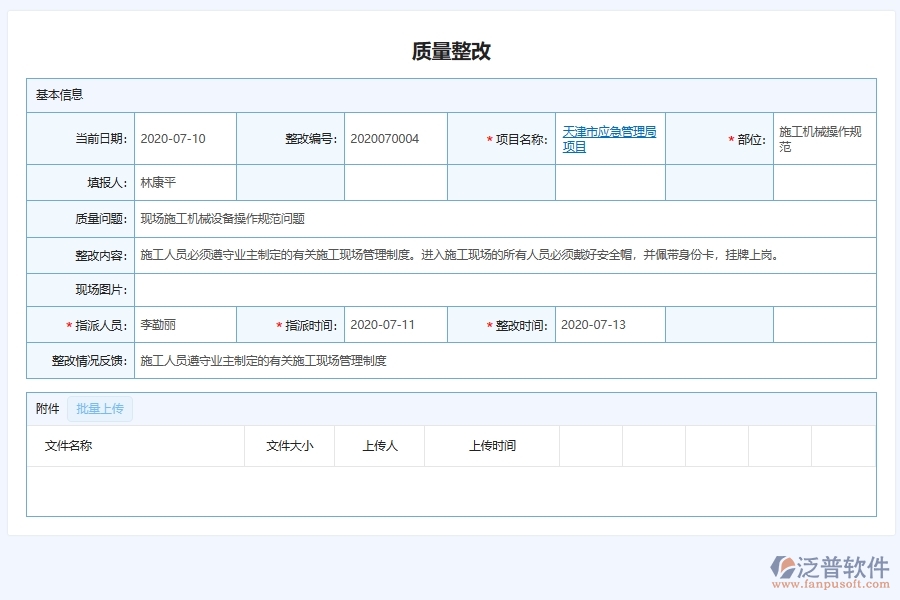Select the 整改编号 field showing 2020070004
This screenshot has height=600, width=900.
pos(395,138)
